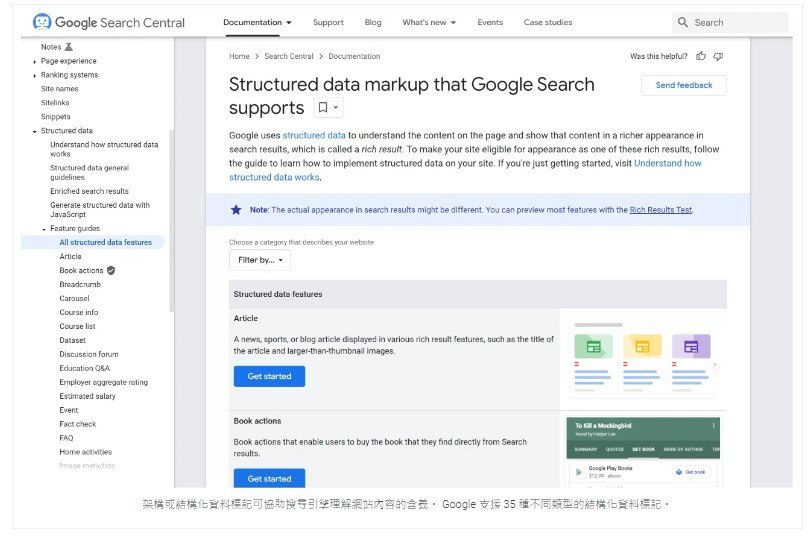The image size is (810, 536).
Task: Click the star icon in the note banner
Action: (x=236, y=210)
